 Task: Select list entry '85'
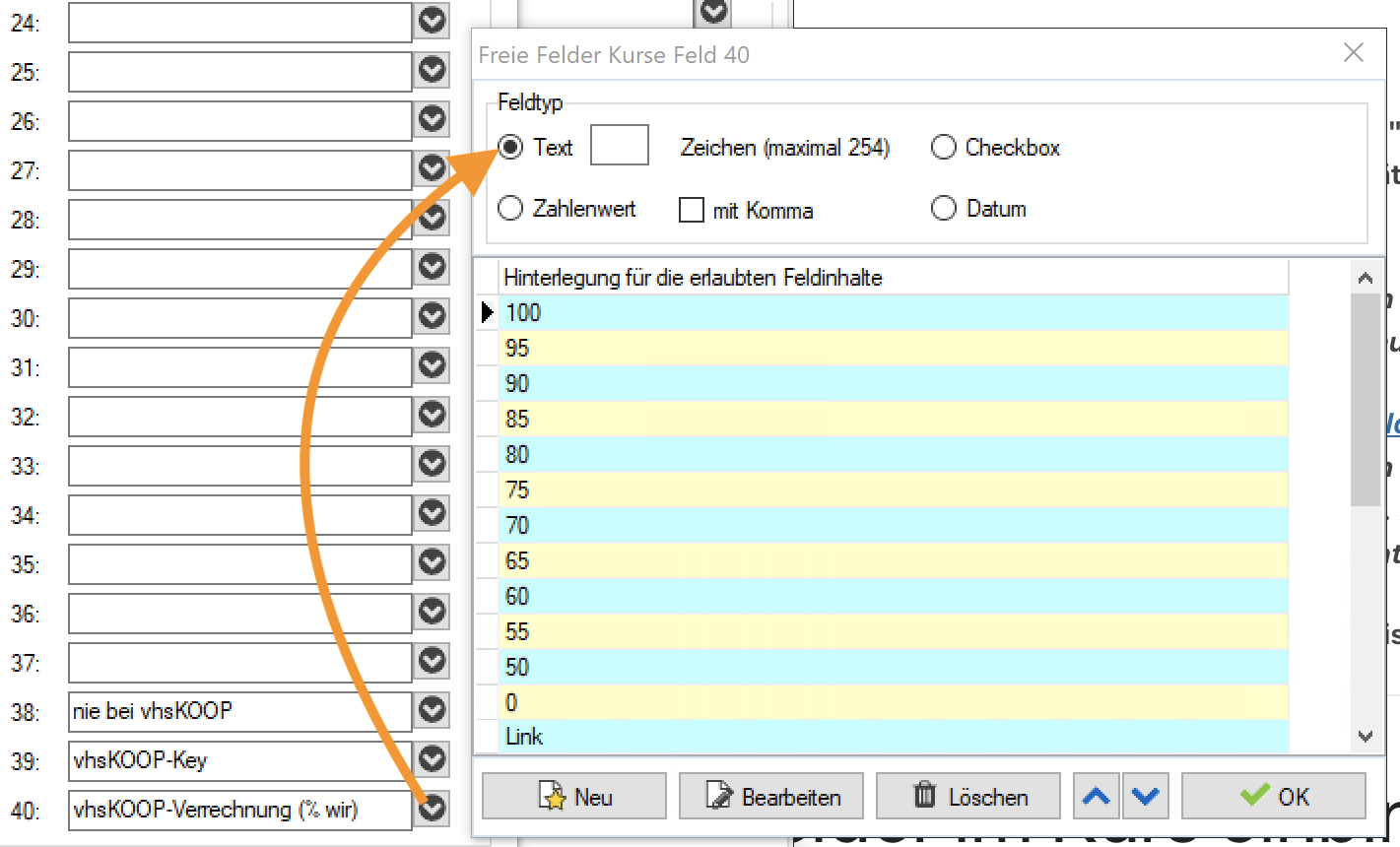[894, 419]
